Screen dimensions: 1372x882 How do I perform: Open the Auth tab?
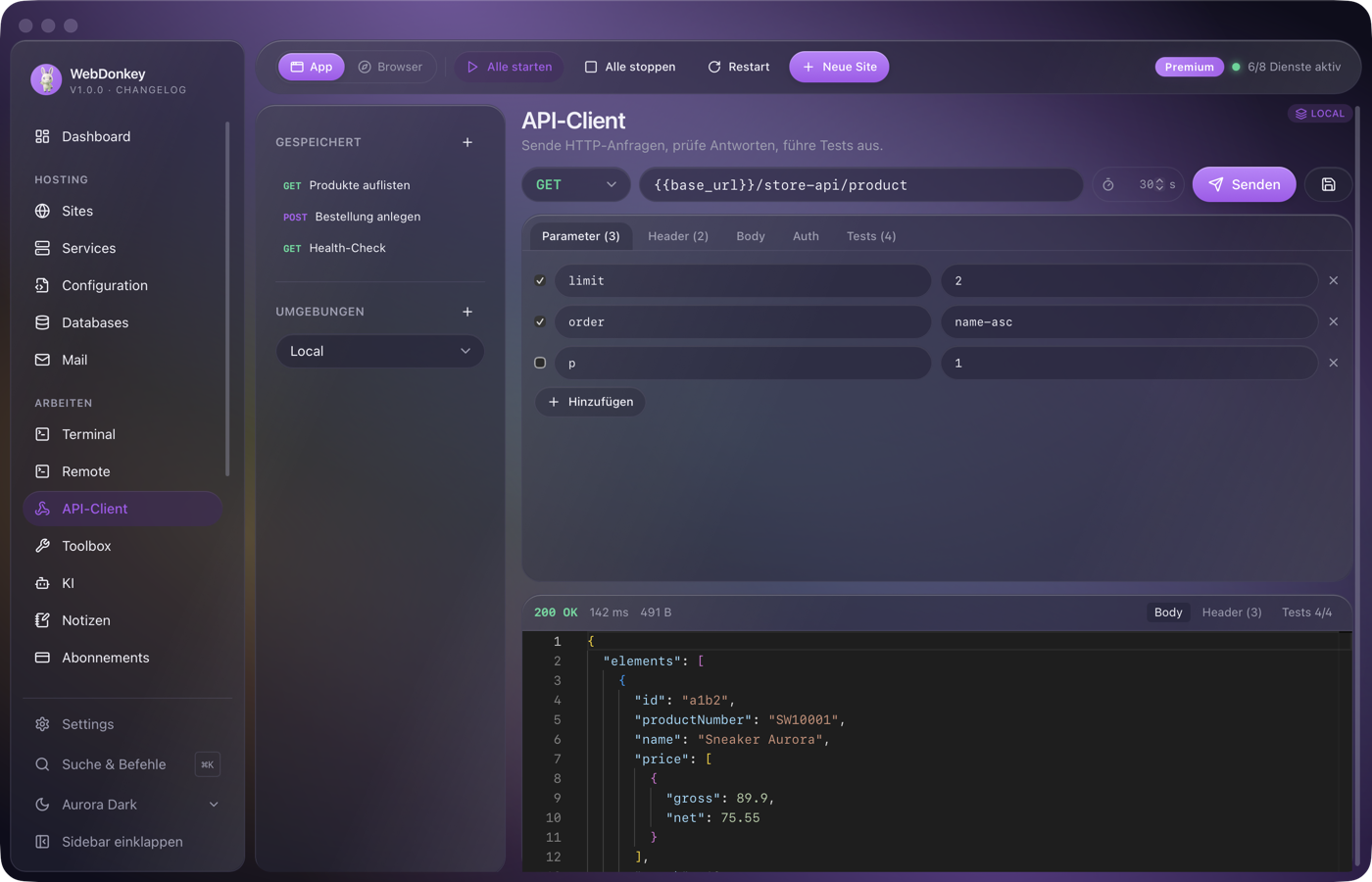coord(806,236)
